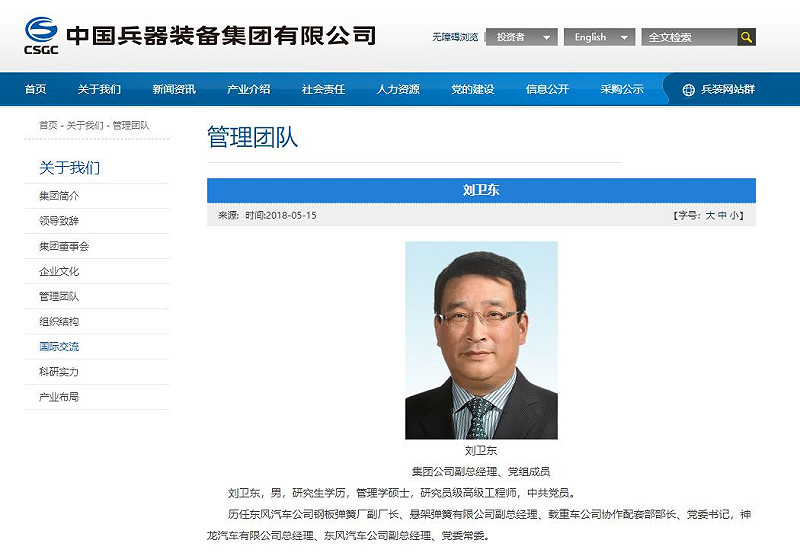Viewport: 800px width, 553px height.
Task: Click the 关于我们 sidebar heading
Action: pos(69,168)
